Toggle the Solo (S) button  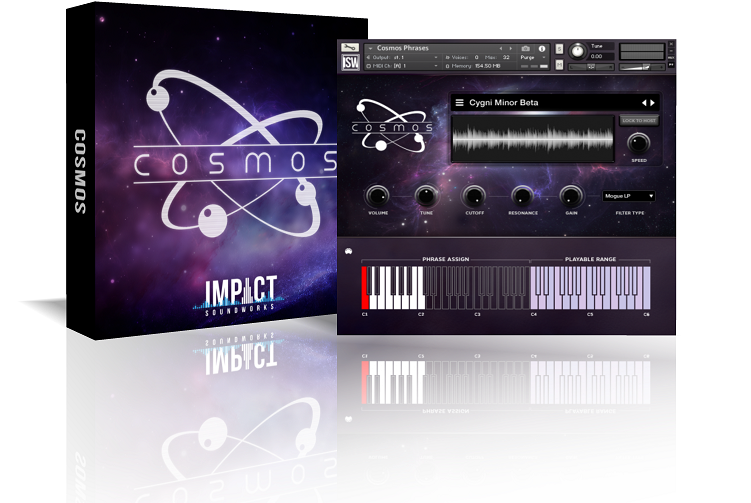coord(559,49)
